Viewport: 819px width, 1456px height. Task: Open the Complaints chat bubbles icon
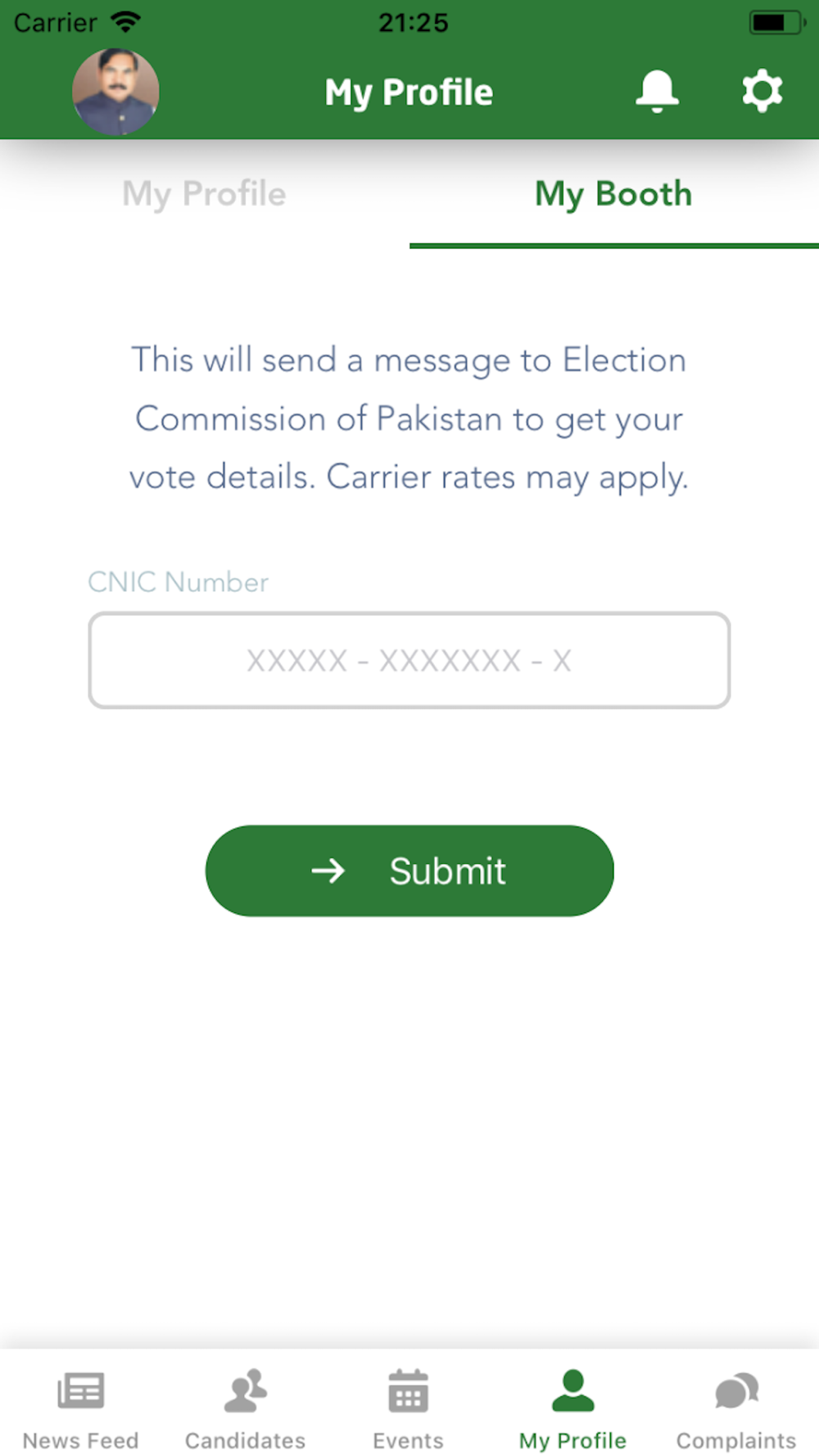click(736, 1390)
